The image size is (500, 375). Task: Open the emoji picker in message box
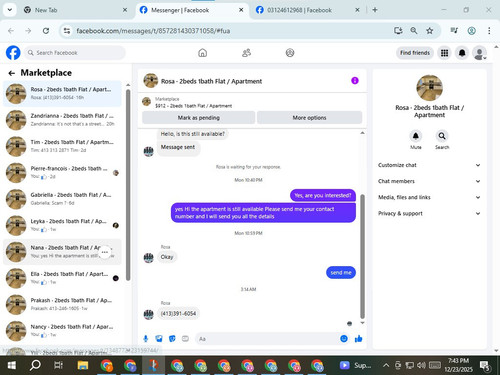coord(344,339)
